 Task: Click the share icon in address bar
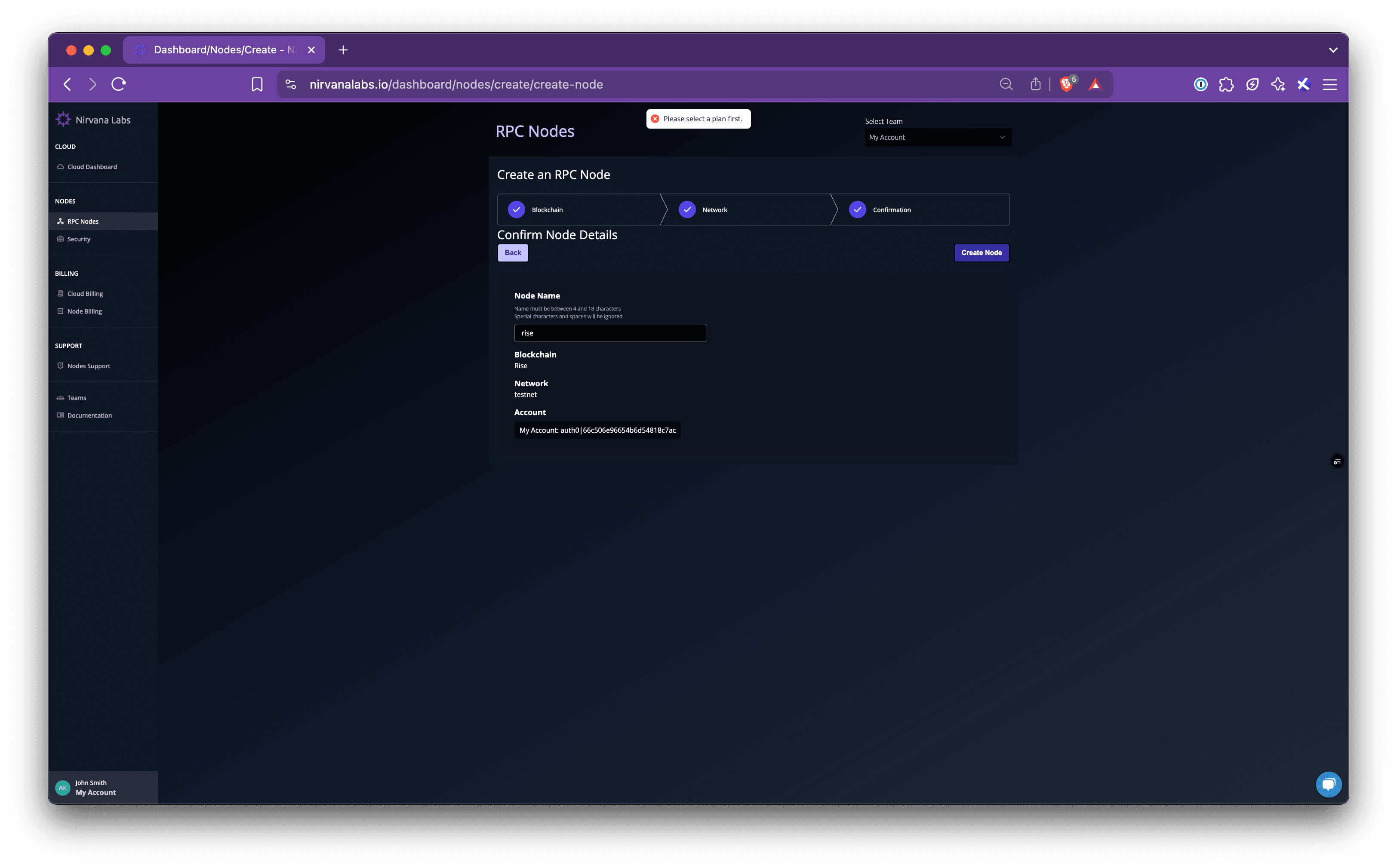pyautogui.click(x=1035, y=84)
